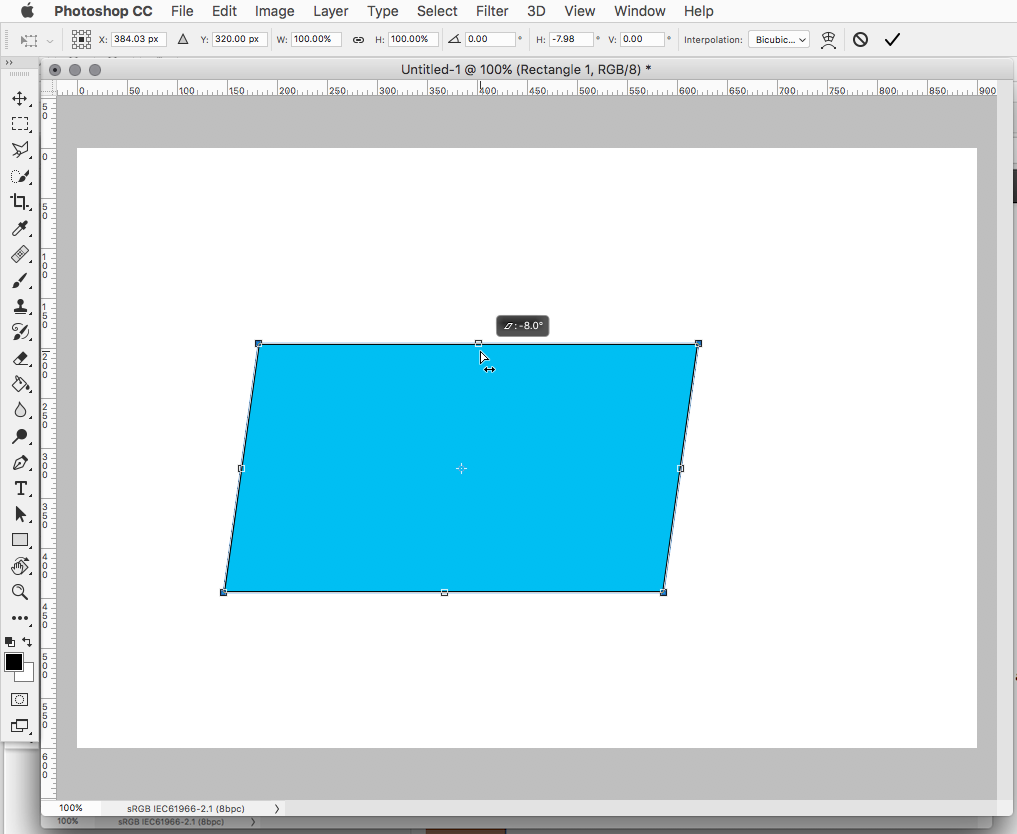
Task: Open the Apple menu
Action: pos(27,10)
